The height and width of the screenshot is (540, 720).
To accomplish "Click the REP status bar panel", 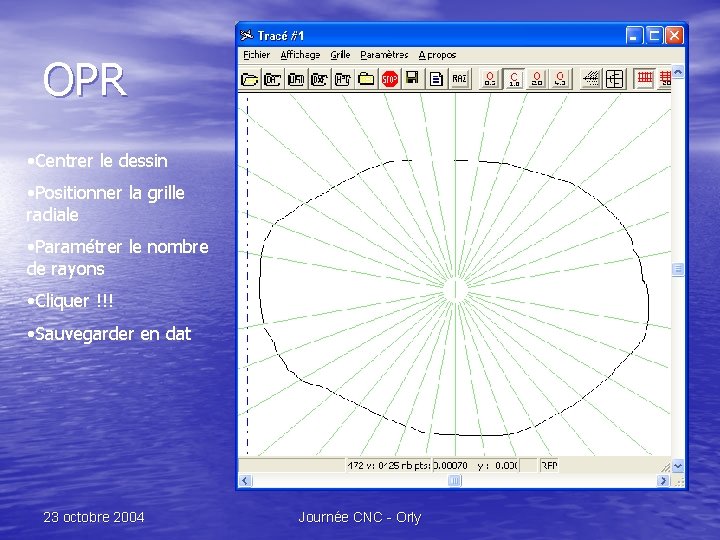I will (549, 466).
